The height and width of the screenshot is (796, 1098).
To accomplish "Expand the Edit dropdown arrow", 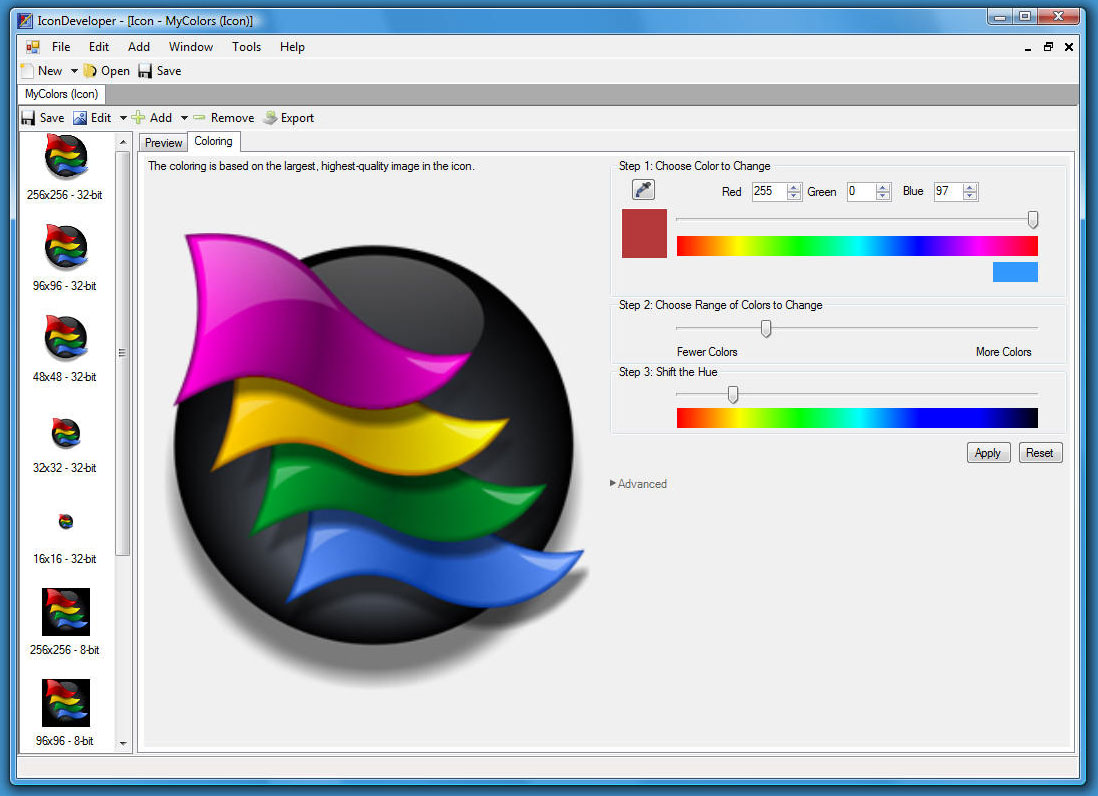I will point(123,118).
